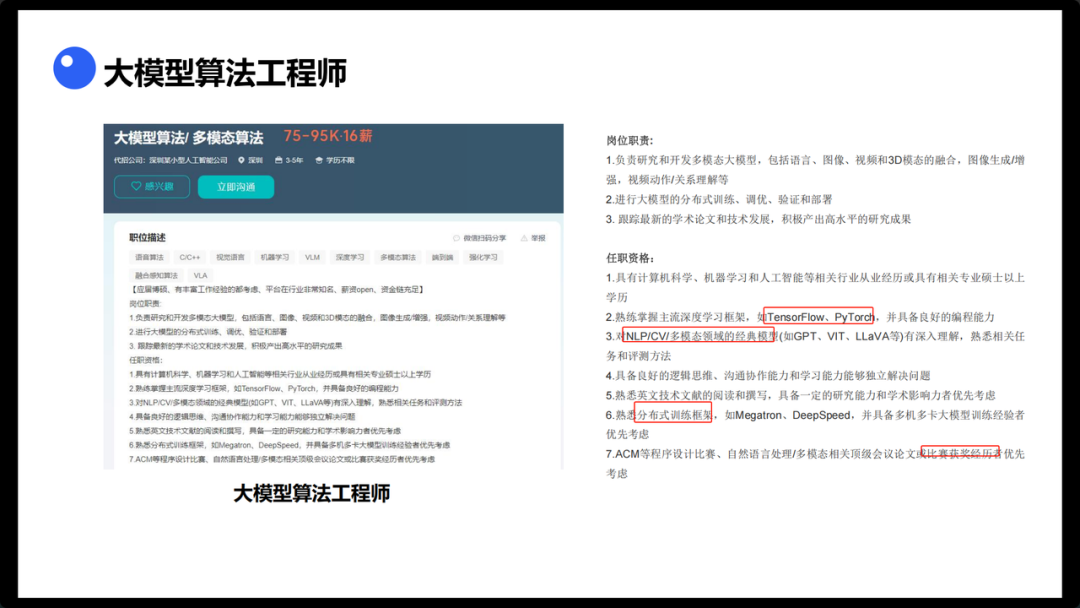Select the 融合感知算法 tag
This screenshot has height=608, width=1080.
click(x=156, y=275)
